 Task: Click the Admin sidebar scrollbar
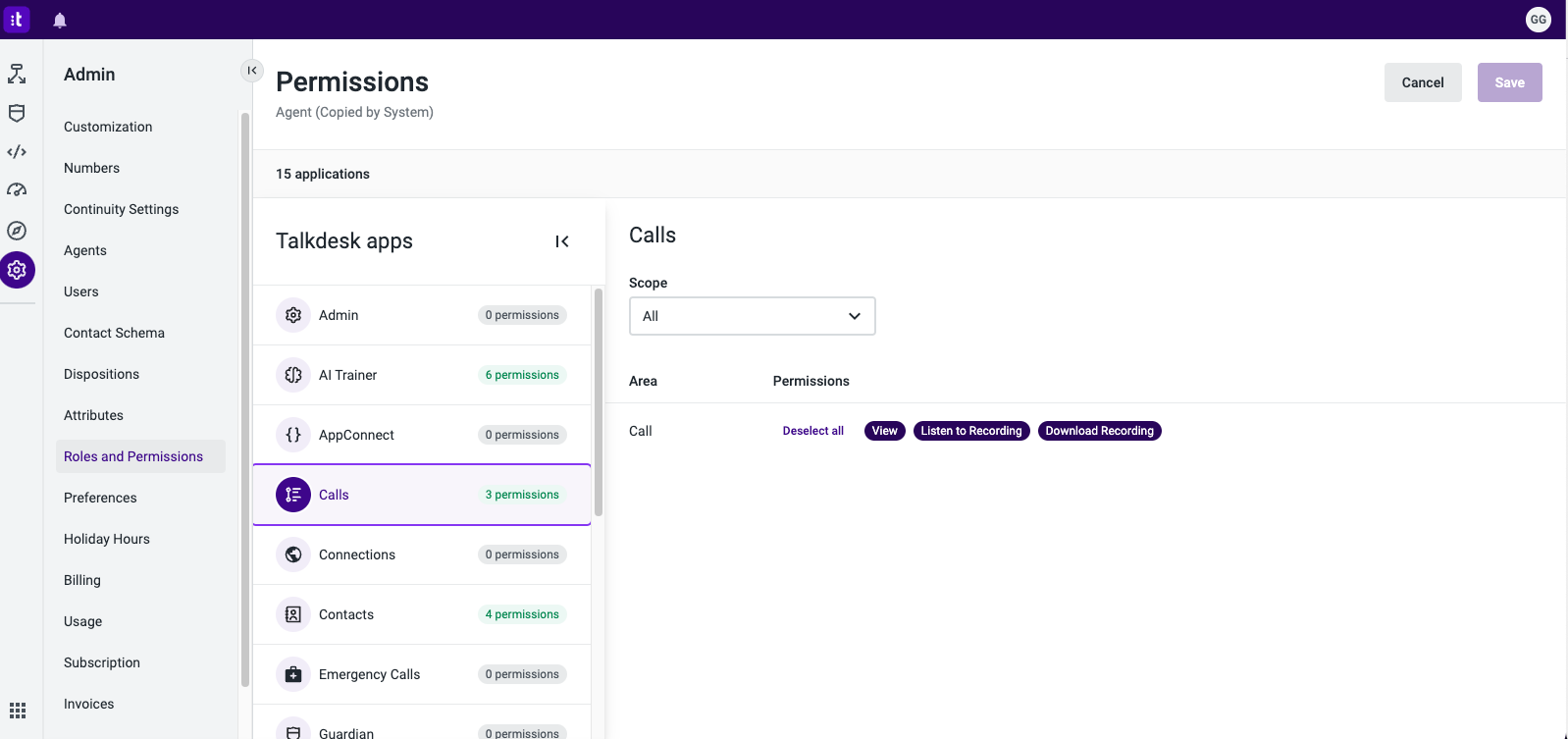[244, 399]
